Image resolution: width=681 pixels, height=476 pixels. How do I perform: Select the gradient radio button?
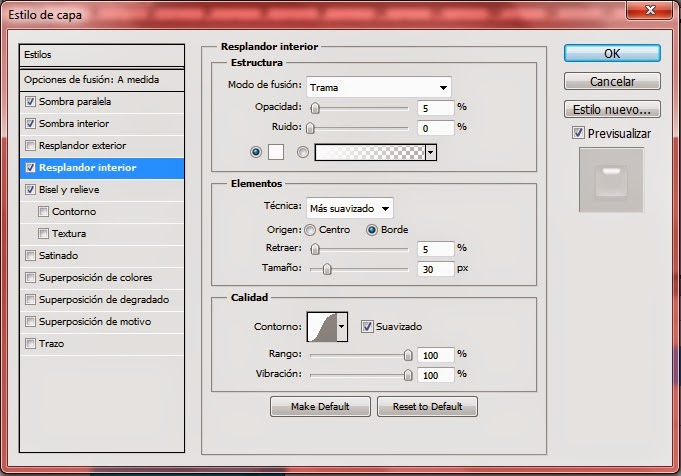tap(303, 152)
